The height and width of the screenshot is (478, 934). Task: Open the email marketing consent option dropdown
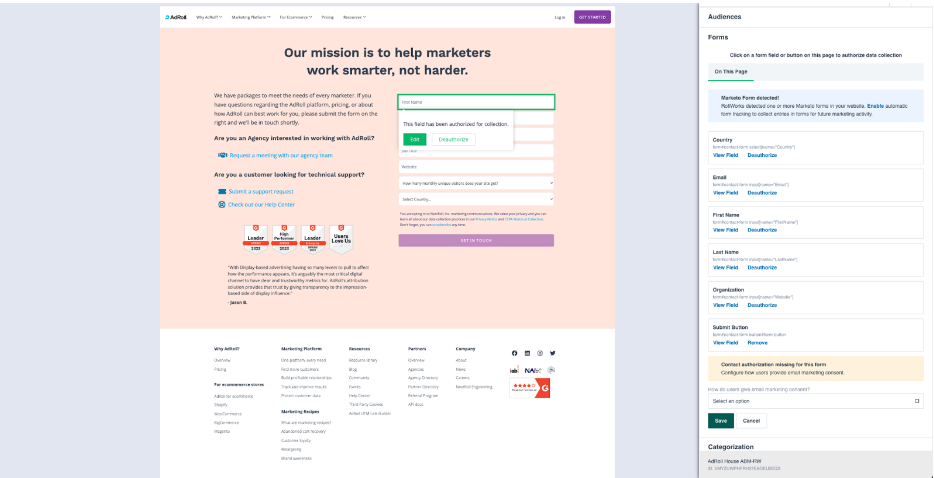coord(814,401)
